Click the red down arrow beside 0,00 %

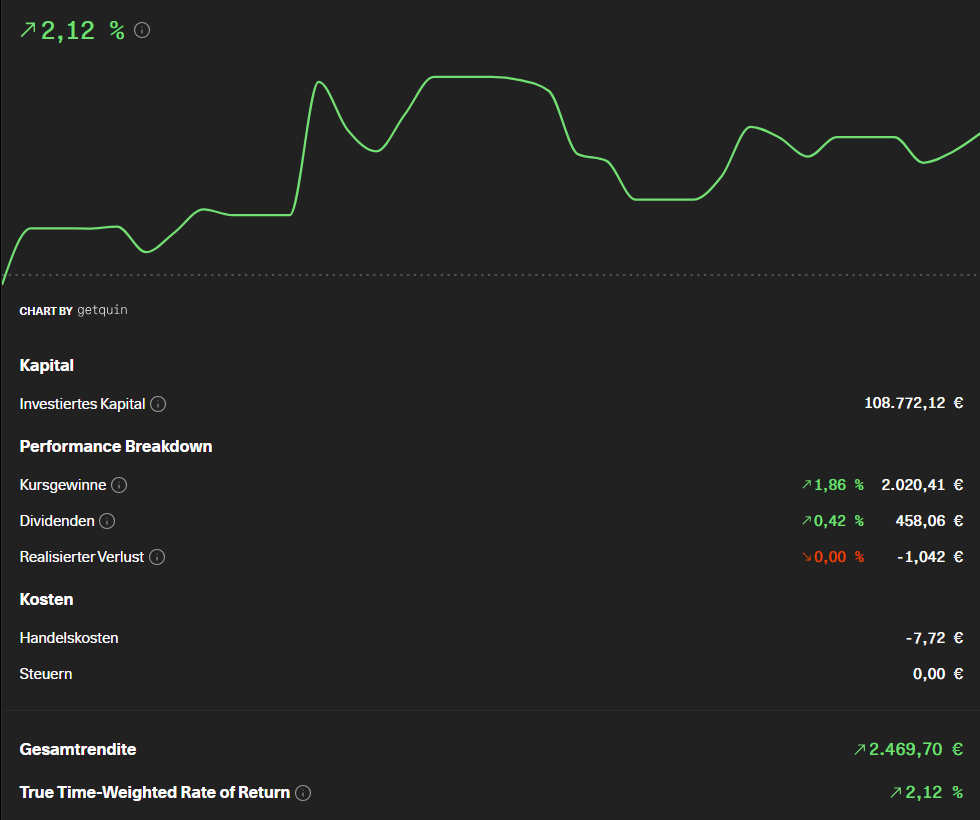pyautogui.click(x=806, y=557)
